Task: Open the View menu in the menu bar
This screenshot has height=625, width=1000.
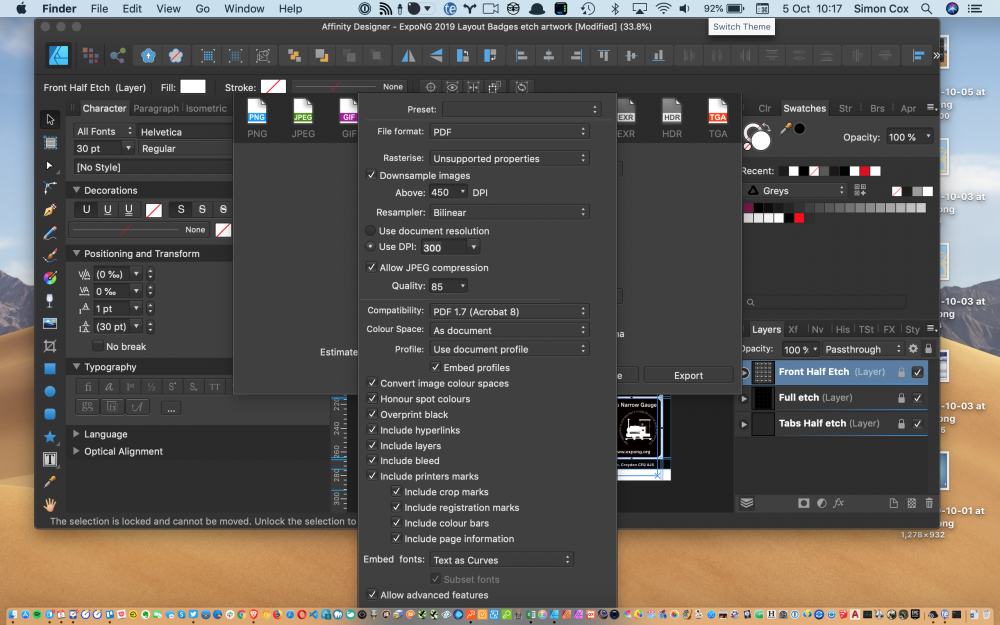Action: [168, 8]
